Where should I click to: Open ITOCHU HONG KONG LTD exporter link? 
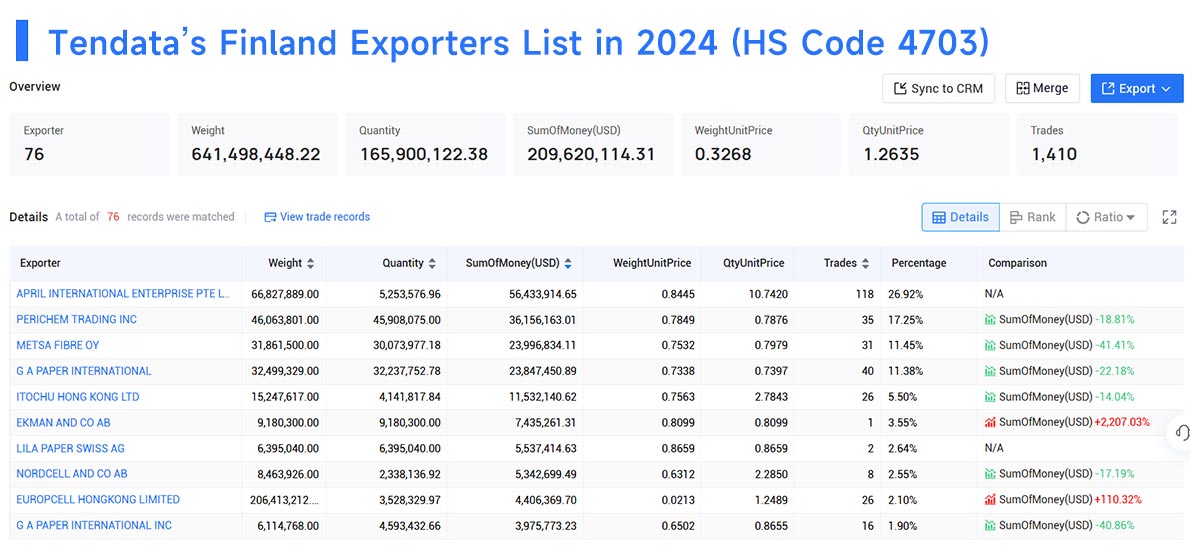[x=77, y=397]
